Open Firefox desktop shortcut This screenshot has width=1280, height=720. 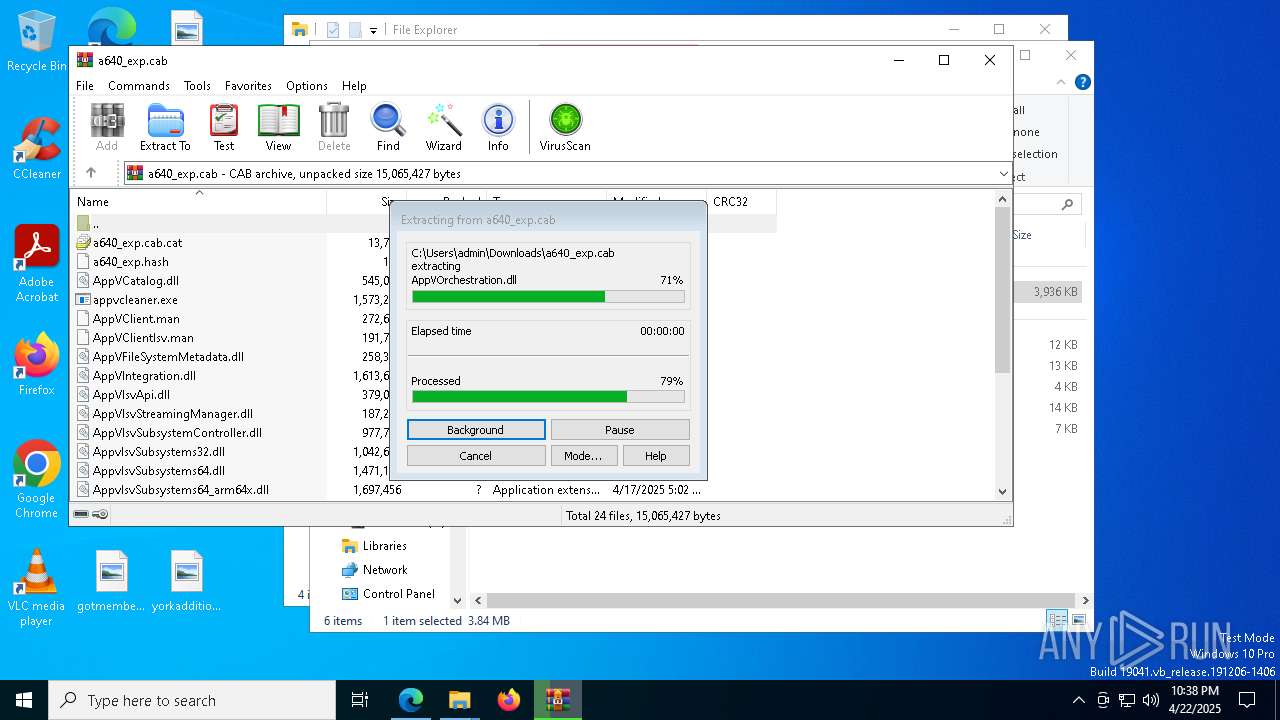coord(37,366)
